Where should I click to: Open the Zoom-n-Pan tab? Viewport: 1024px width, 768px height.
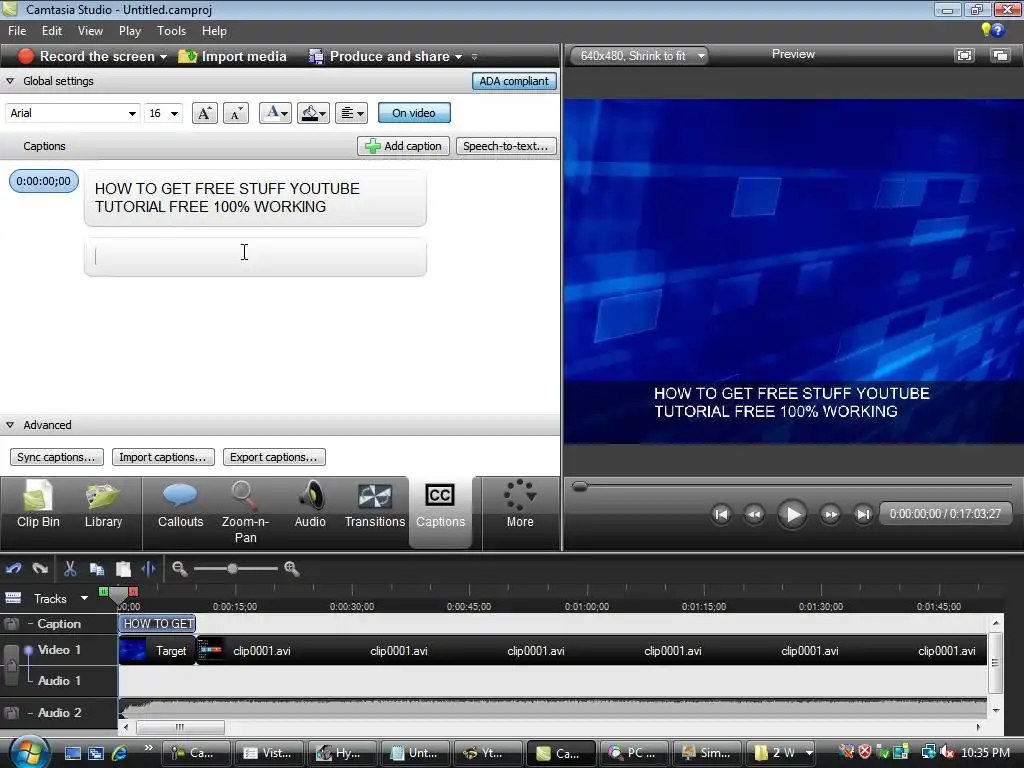(x=245, y=512)
